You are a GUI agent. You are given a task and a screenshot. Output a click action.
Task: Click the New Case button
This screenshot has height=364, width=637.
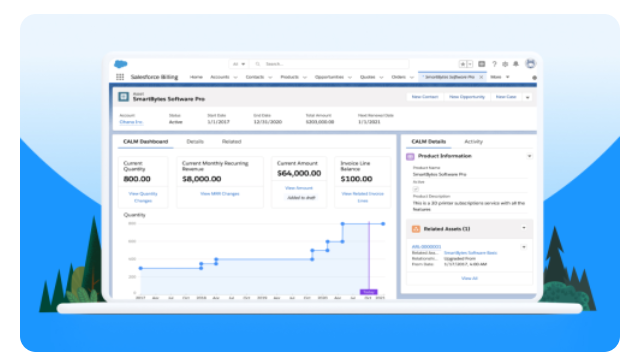click(x=506, y=97)
